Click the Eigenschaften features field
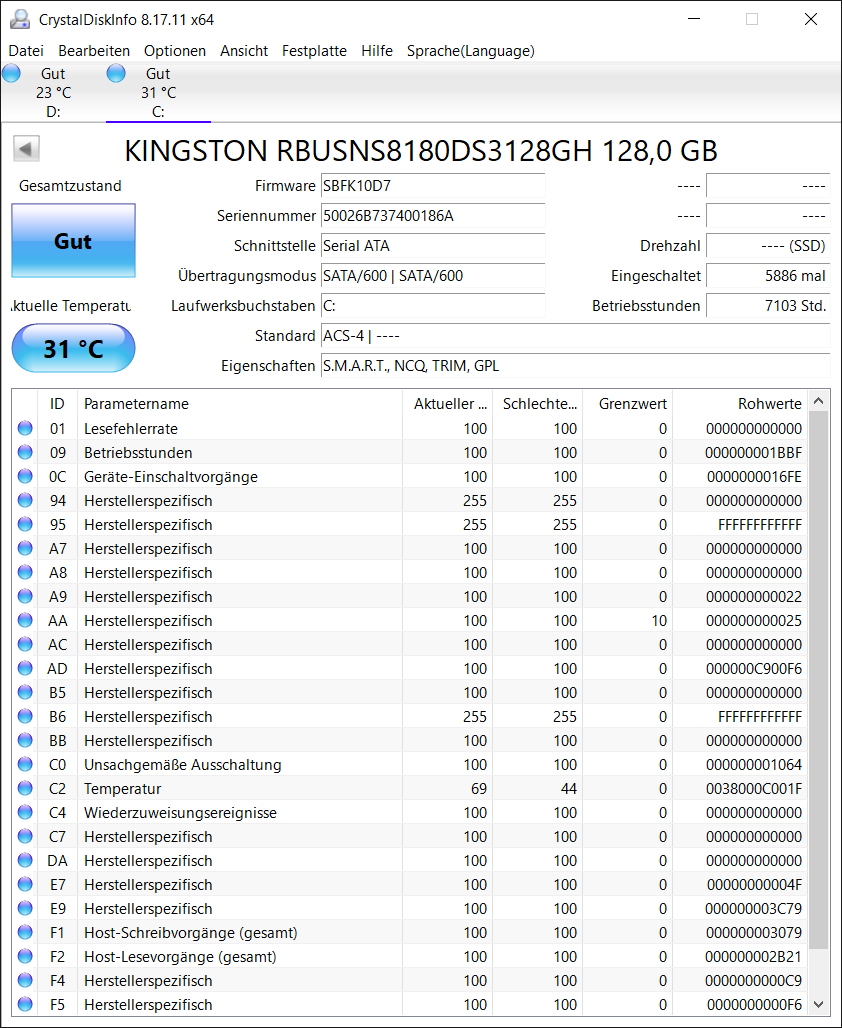The height and width of the screenshot is (1028, 842). click(x=575, y=366)
